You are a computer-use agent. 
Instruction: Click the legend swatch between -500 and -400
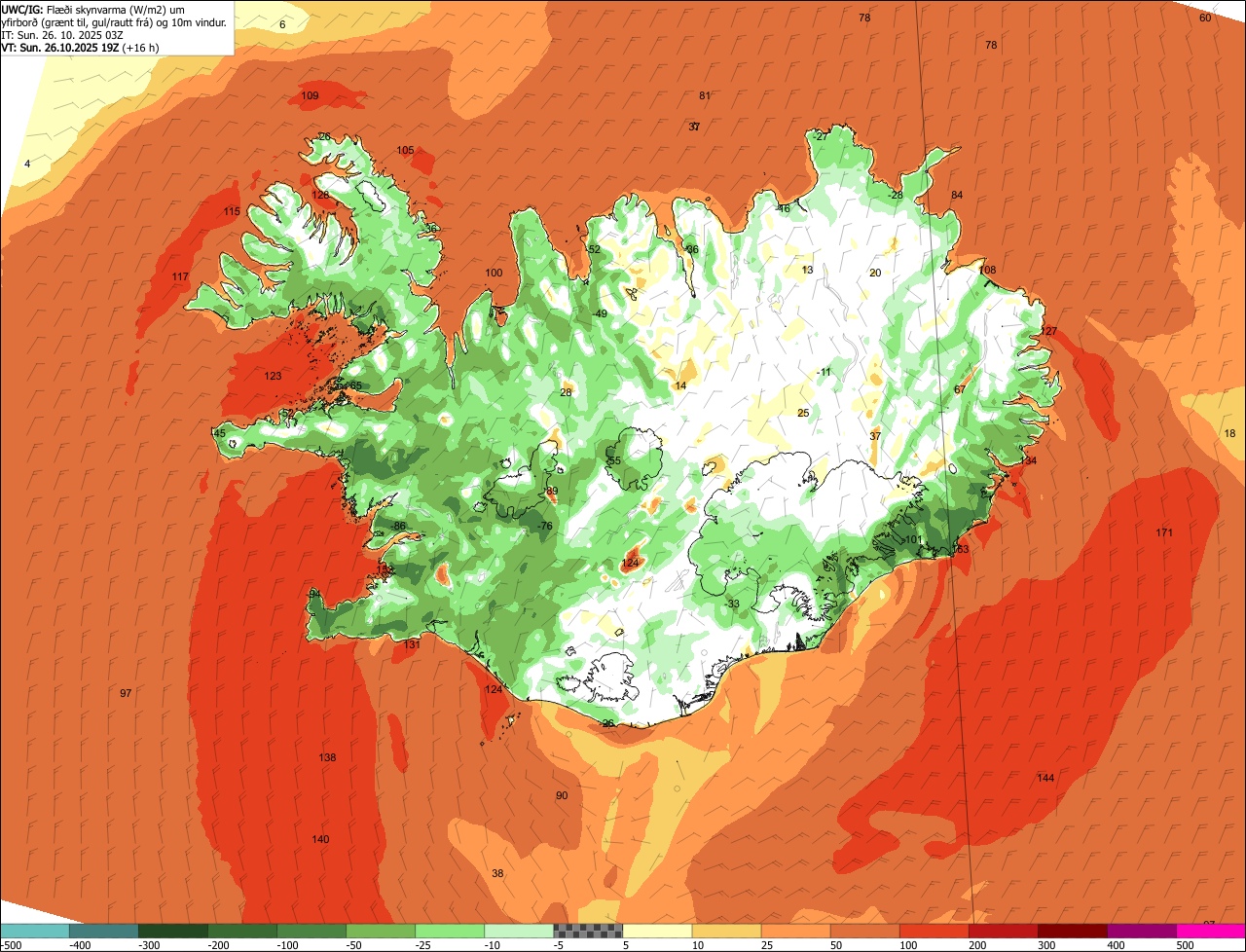pos(34,931)
